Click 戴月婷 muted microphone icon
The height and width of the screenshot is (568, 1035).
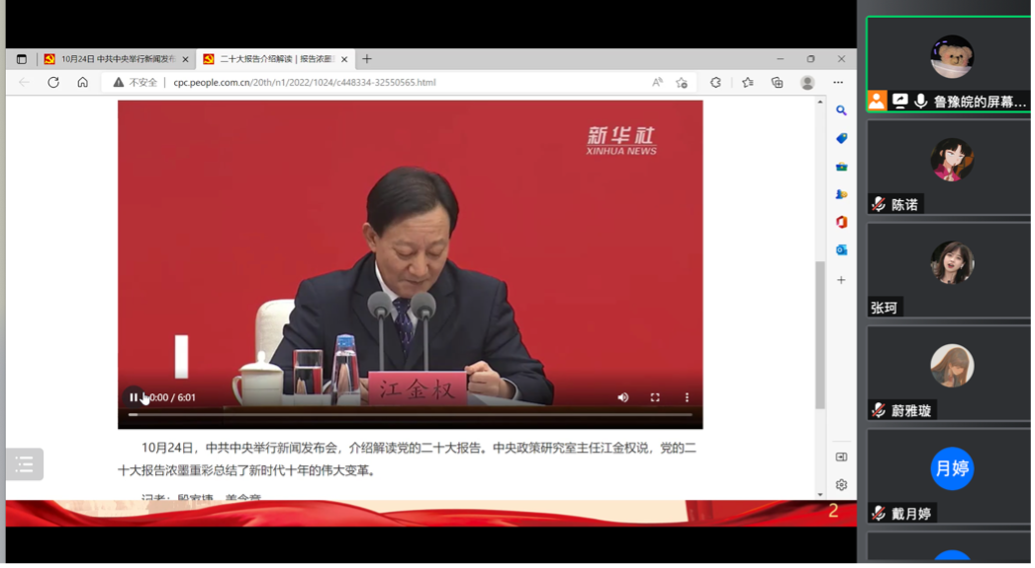tap(881, 515)
